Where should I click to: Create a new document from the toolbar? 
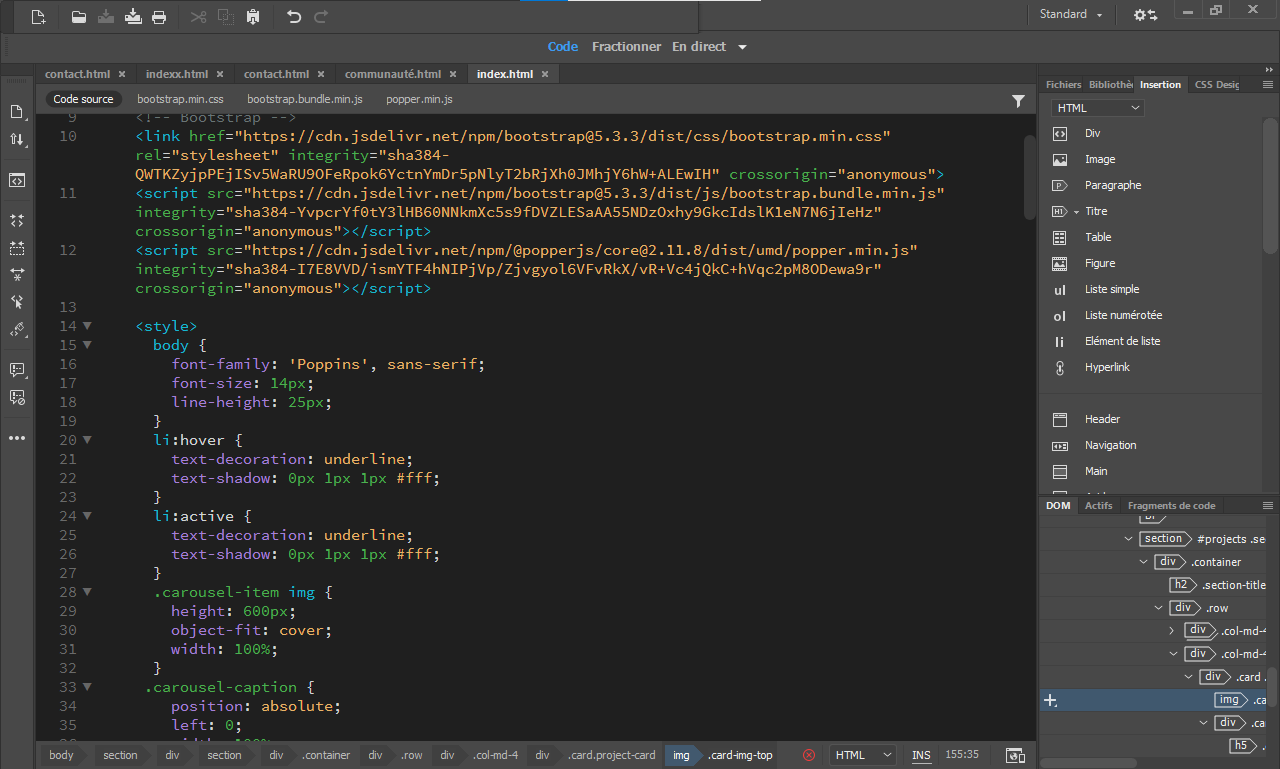38,18
